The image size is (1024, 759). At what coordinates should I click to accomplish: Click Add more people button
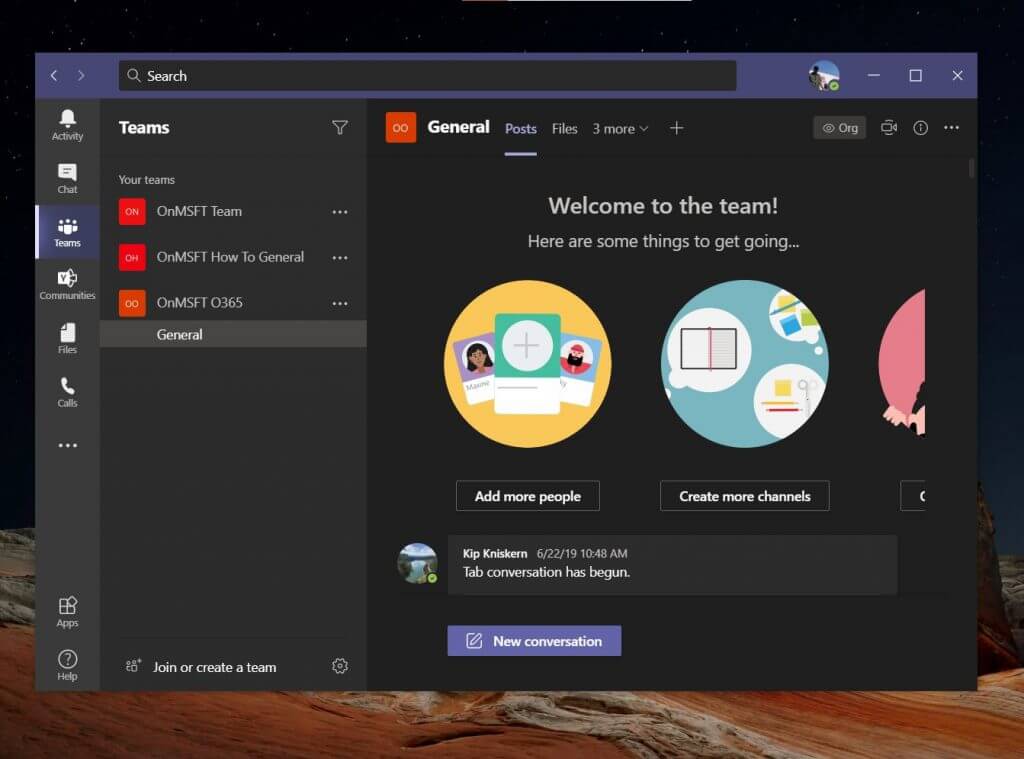click(528, 496)
